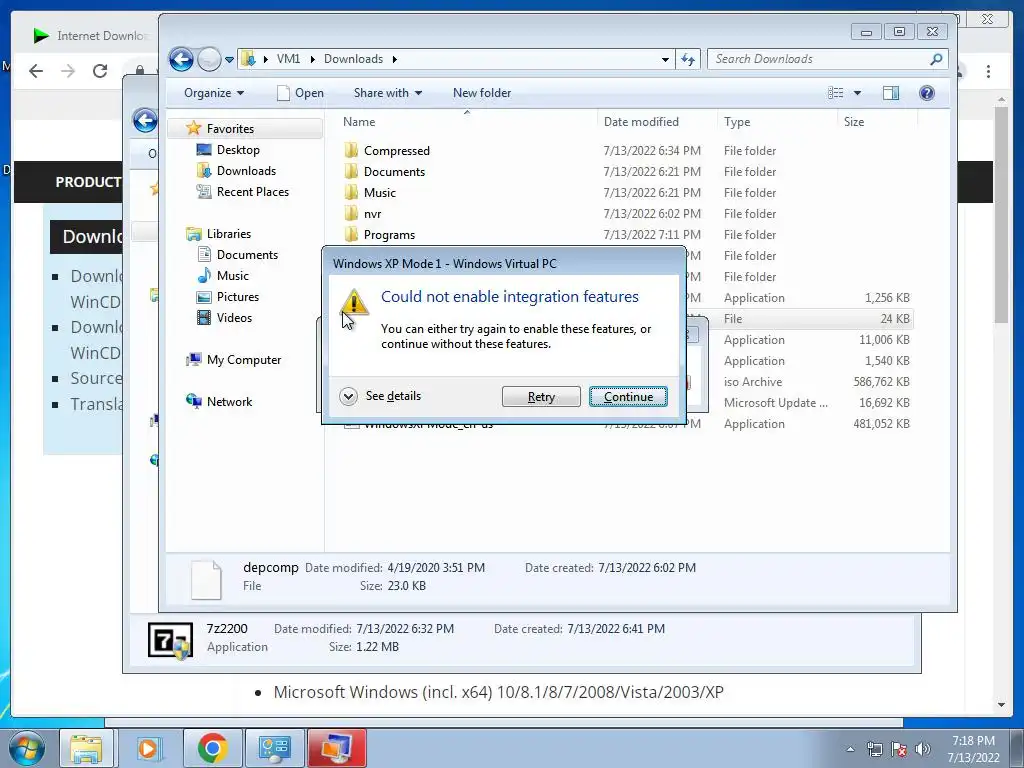Viewport: 1024px width, 768px height.
Task: Select Libraries in the navigation pane
Action: coord(229,233)
